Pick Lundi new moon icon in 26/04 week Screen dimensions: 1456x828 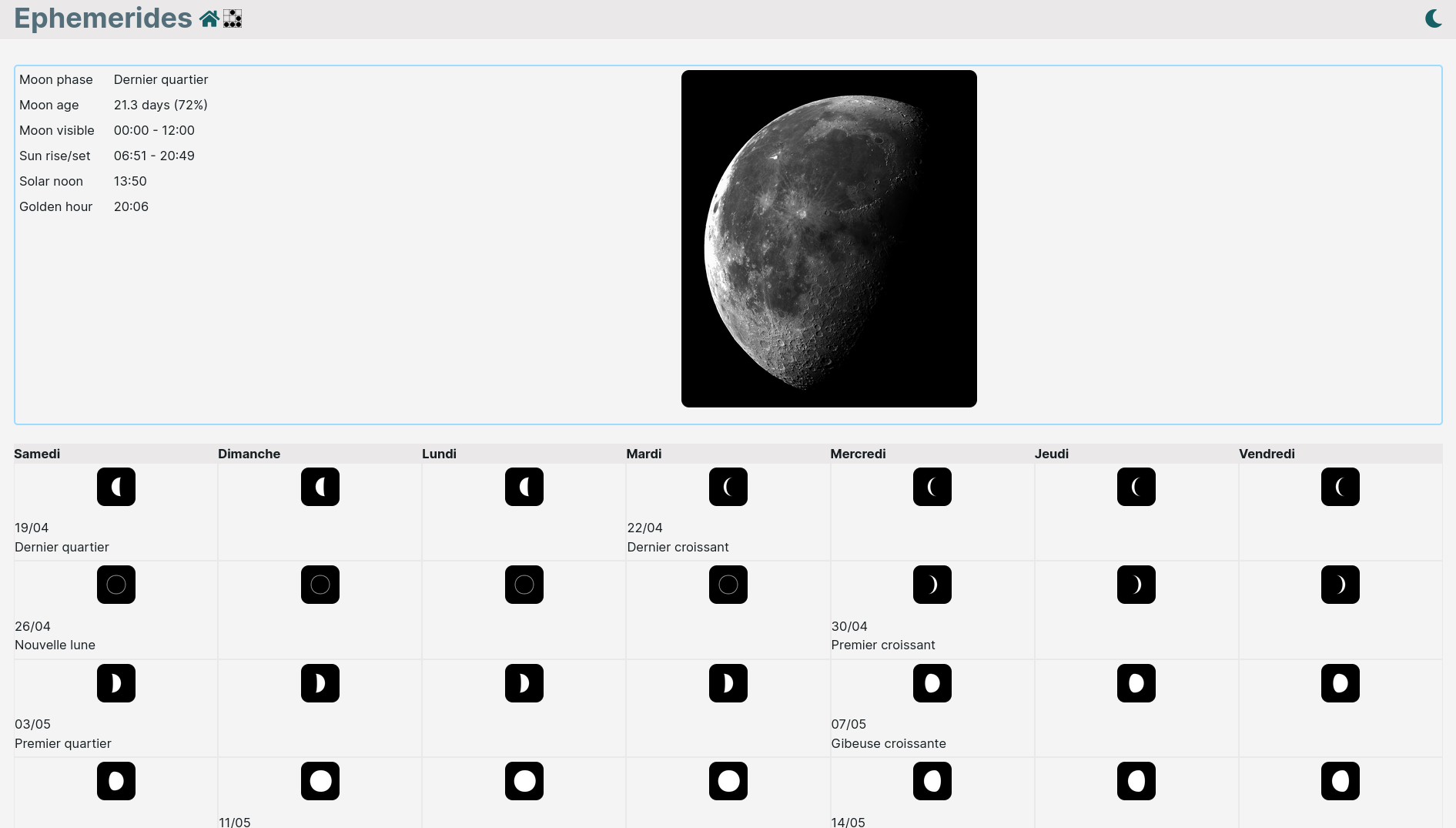[x=524, y=585]
